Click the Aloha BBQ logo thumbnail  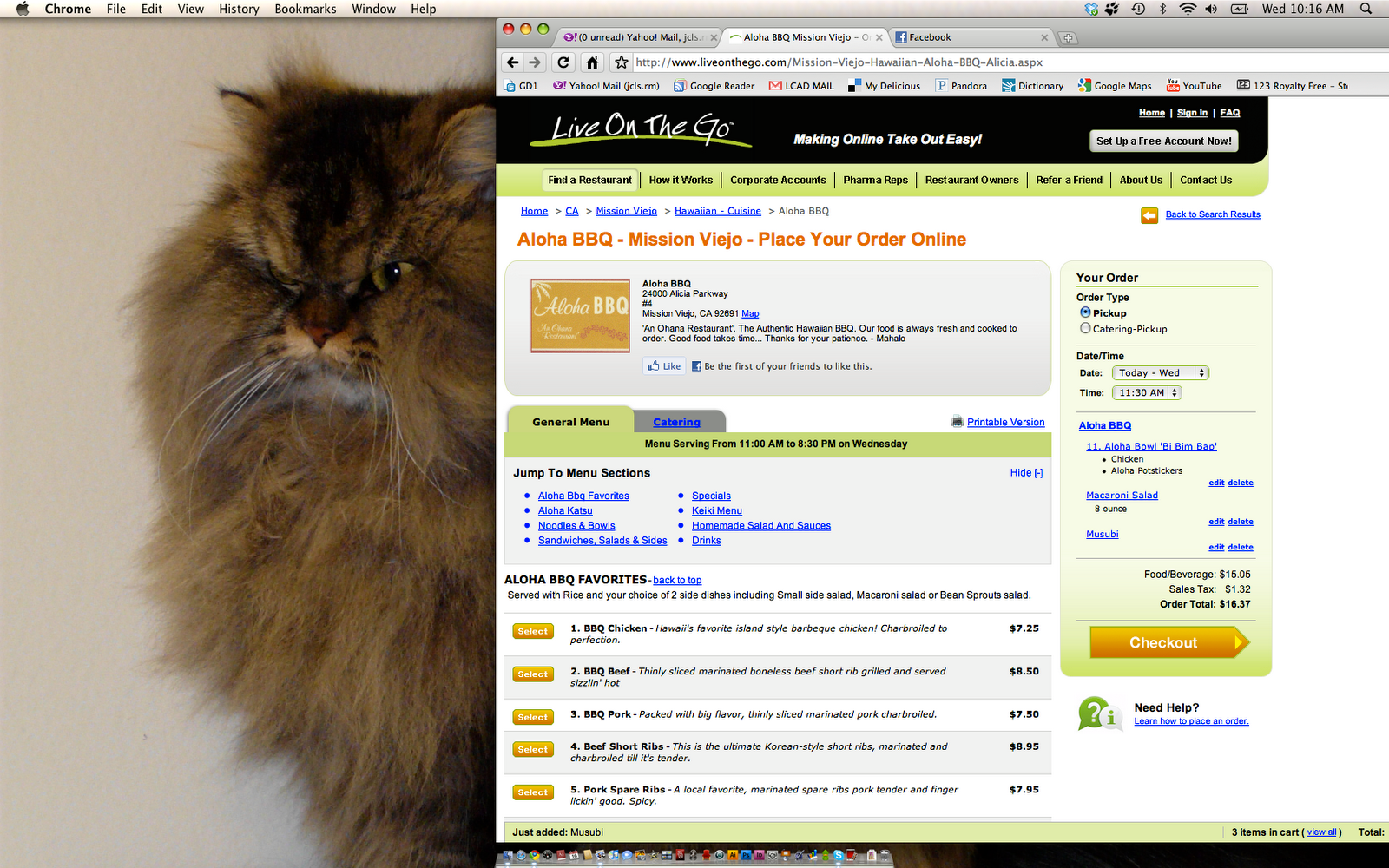click(580, 315)
